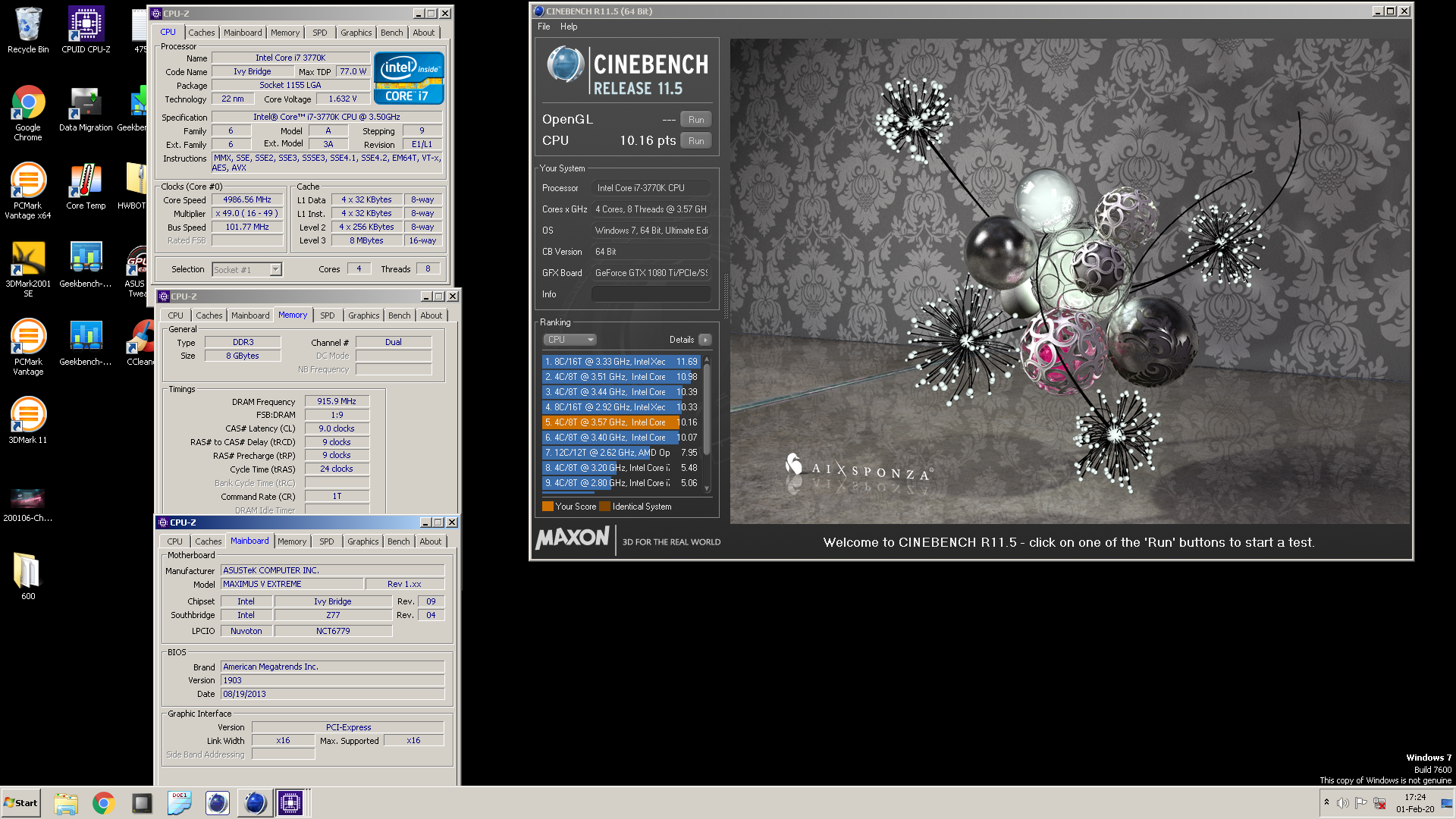1456x819 pixels.
Task: Open the 3DMark 11 desktop icon
Action: 28,421
